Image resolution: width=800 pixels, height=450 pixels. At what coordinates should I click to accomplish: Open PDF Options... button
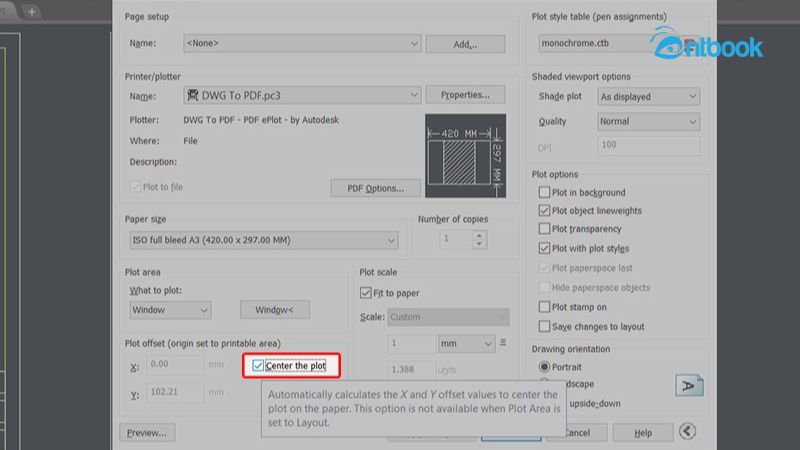(x=376, y=188)
